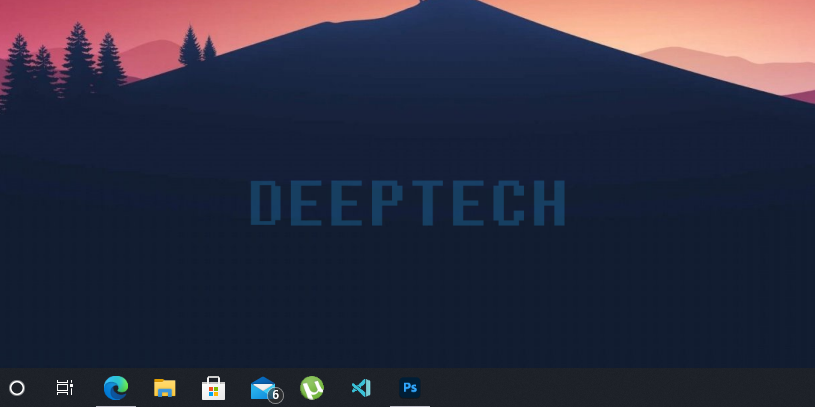Image resolution: width=815 pixels, height=407 pixels.
Task: Open Microsoft Store from the taskbar
Action: (x=214, y=388)
